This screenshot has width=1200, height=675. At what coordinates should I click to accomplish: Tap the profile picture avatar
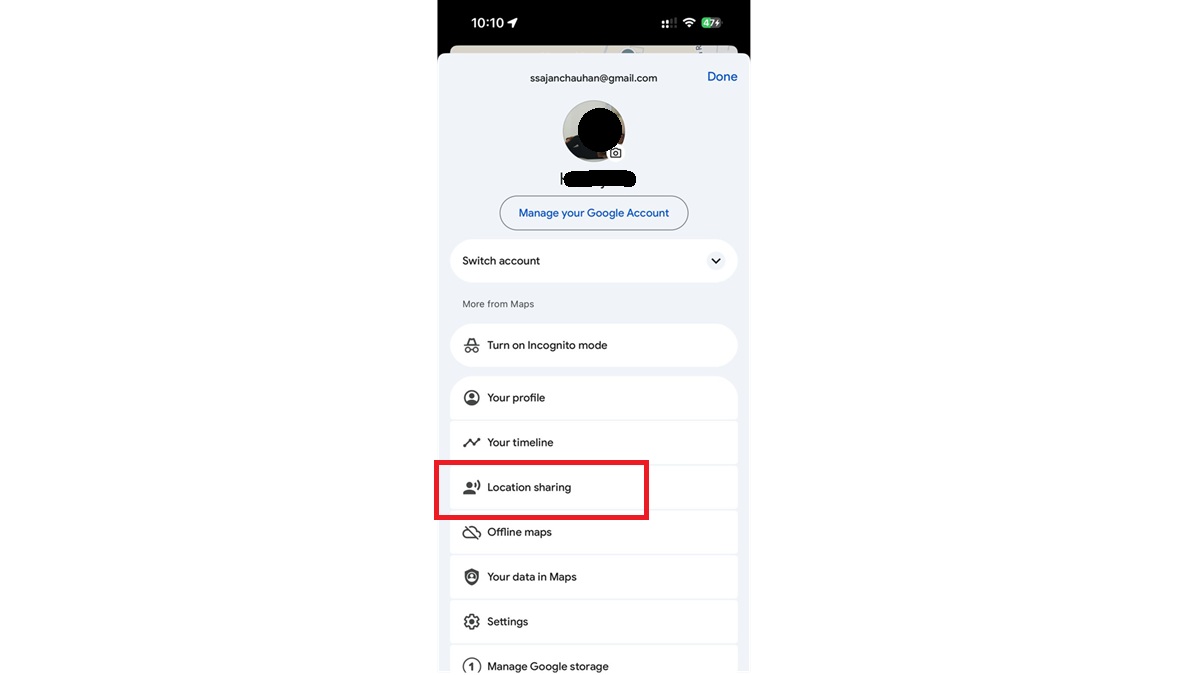tap(594, 131)
